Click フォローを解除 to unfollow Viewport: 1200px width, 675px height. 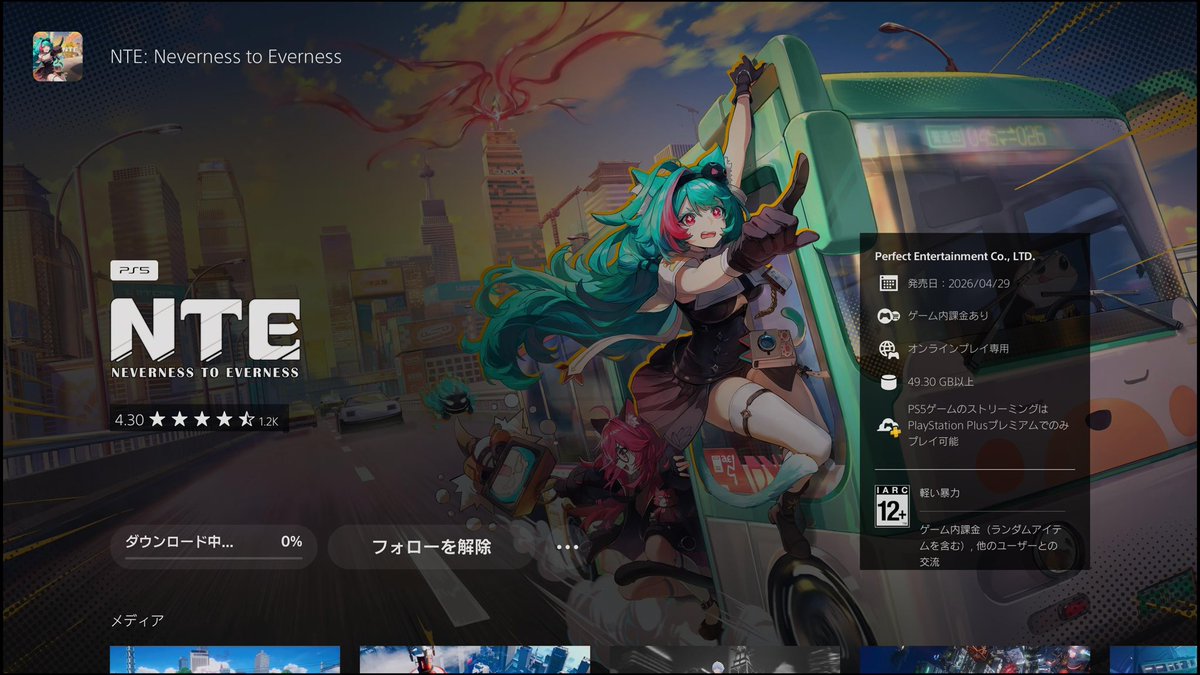(x=431, y=547)
